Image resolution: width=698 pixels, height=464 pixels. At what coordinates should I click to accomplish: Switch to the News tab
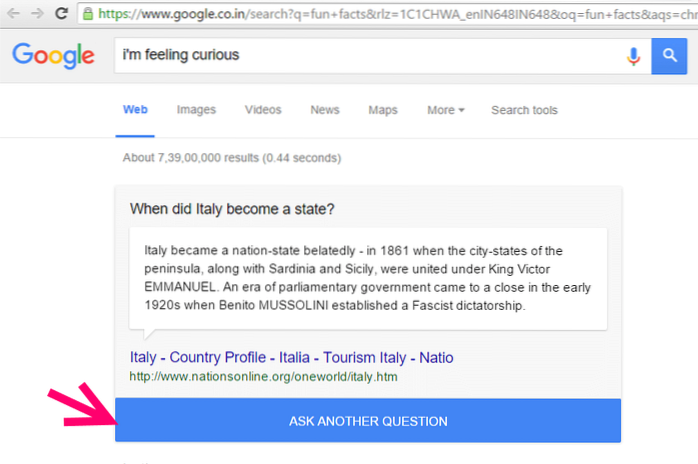[x=325, y=110]
